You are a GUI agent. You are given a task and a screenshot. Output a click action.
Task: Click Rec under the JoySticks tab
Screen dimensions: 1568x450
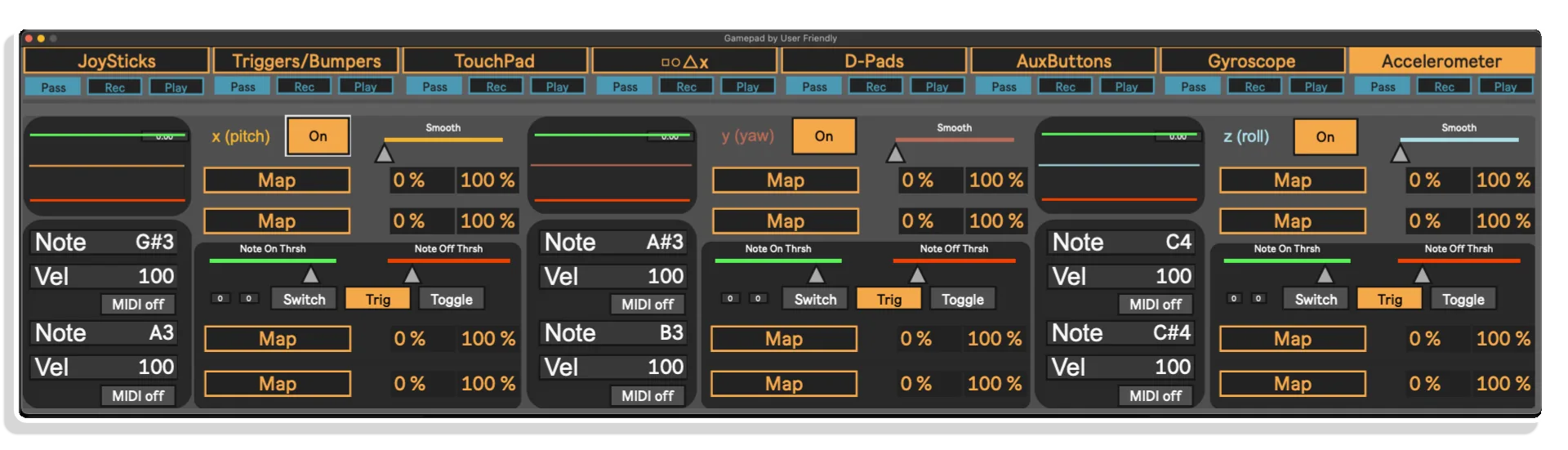[114, 87]
